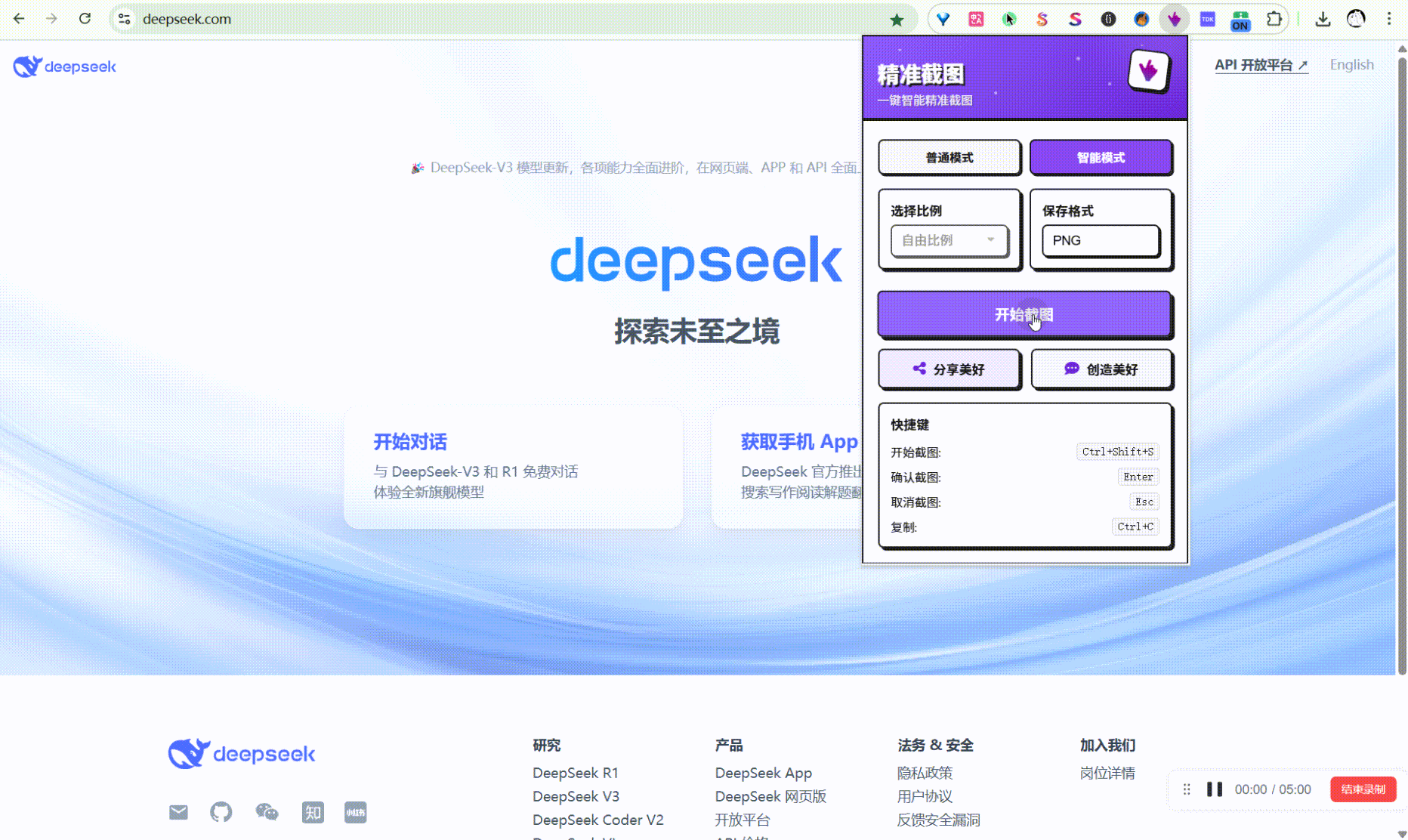Open browser downloads icon

coord(1322,19)
